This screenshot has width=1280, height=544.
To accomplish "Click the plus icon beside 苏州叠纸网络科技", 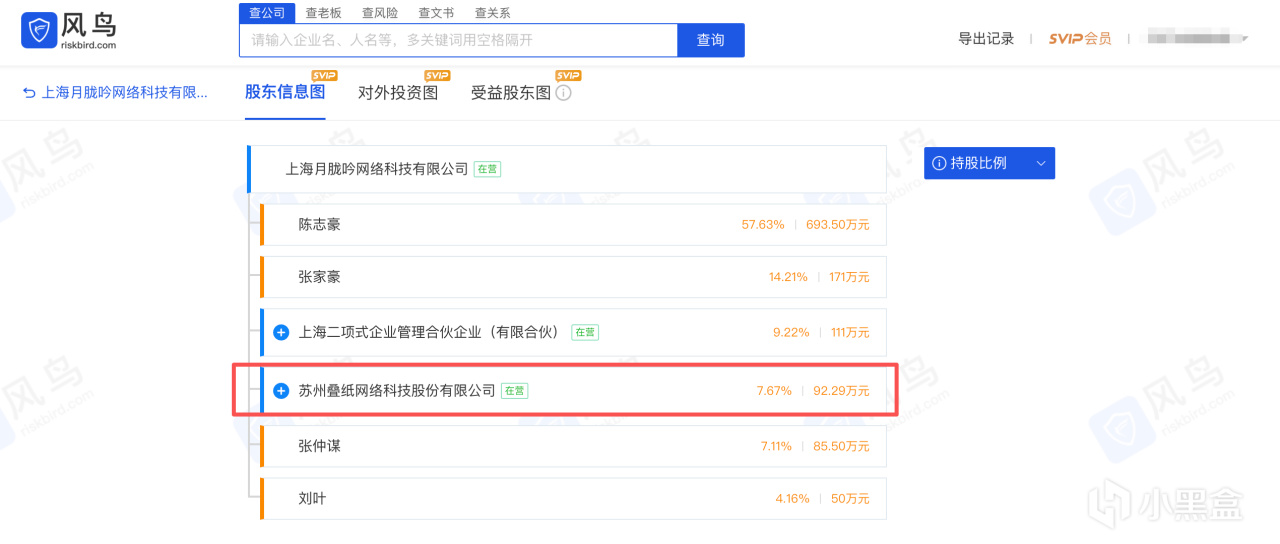I will tap(281, 391).
